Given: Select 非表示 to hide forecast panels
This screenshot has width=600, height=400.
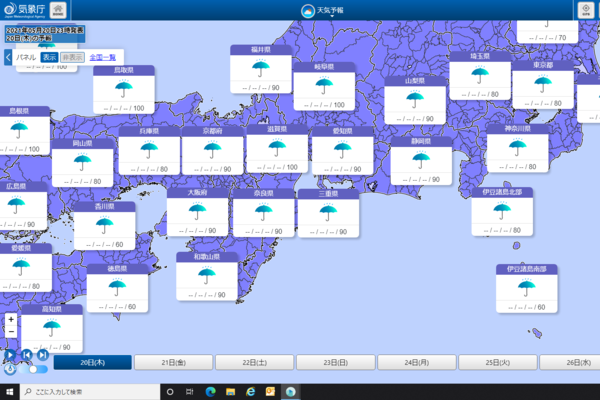Looking at the screenshot, I should (x=72, y=57).
